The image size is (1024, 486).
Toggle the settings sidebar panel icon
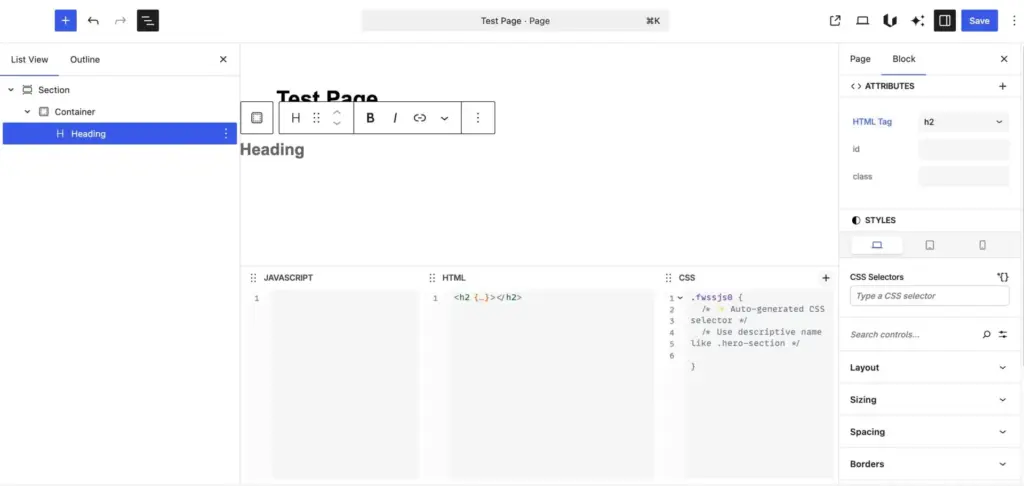tap(944, 20)
